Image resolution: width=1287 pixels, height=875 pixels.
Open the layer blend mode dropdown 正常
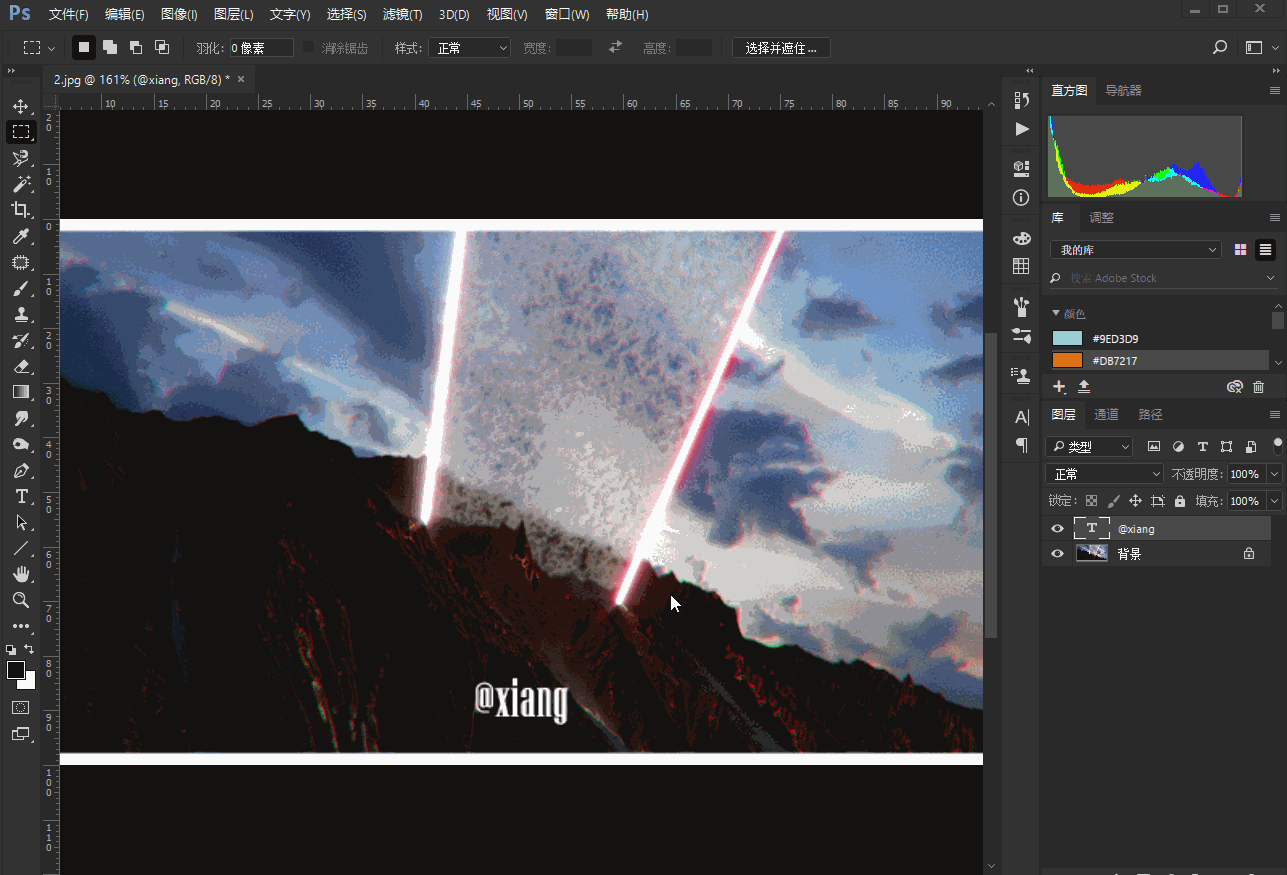click(1105, 474)
